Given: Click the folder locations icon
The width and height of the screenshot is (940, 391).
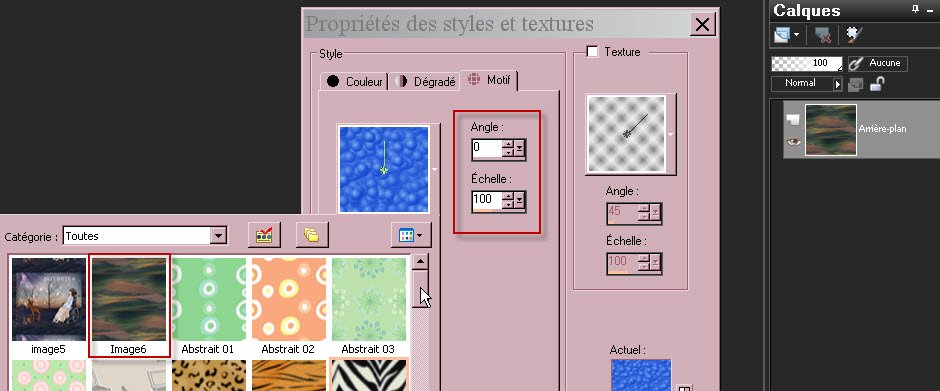Looking at the screenshot, I should pos(312,235).
